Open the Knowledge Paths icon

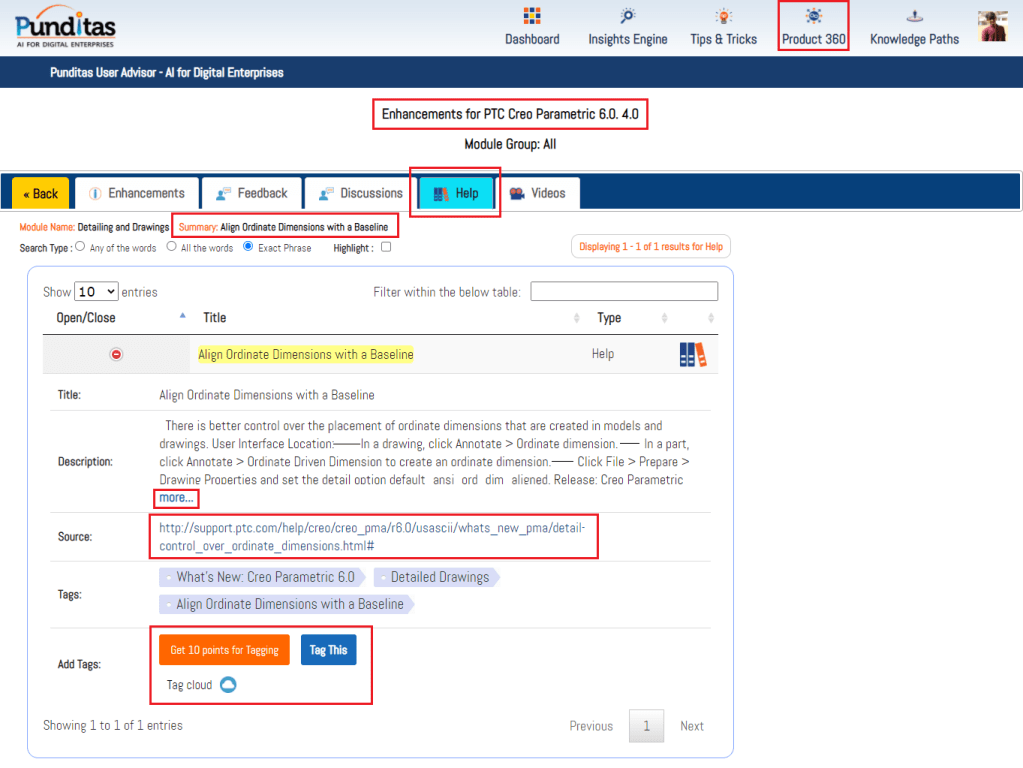click(914, 17)
